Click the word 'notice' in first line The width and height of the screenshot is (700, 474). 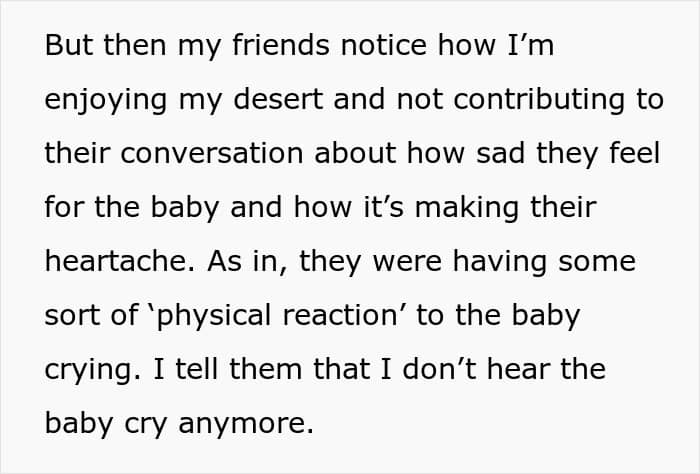[x=383, y=45]
